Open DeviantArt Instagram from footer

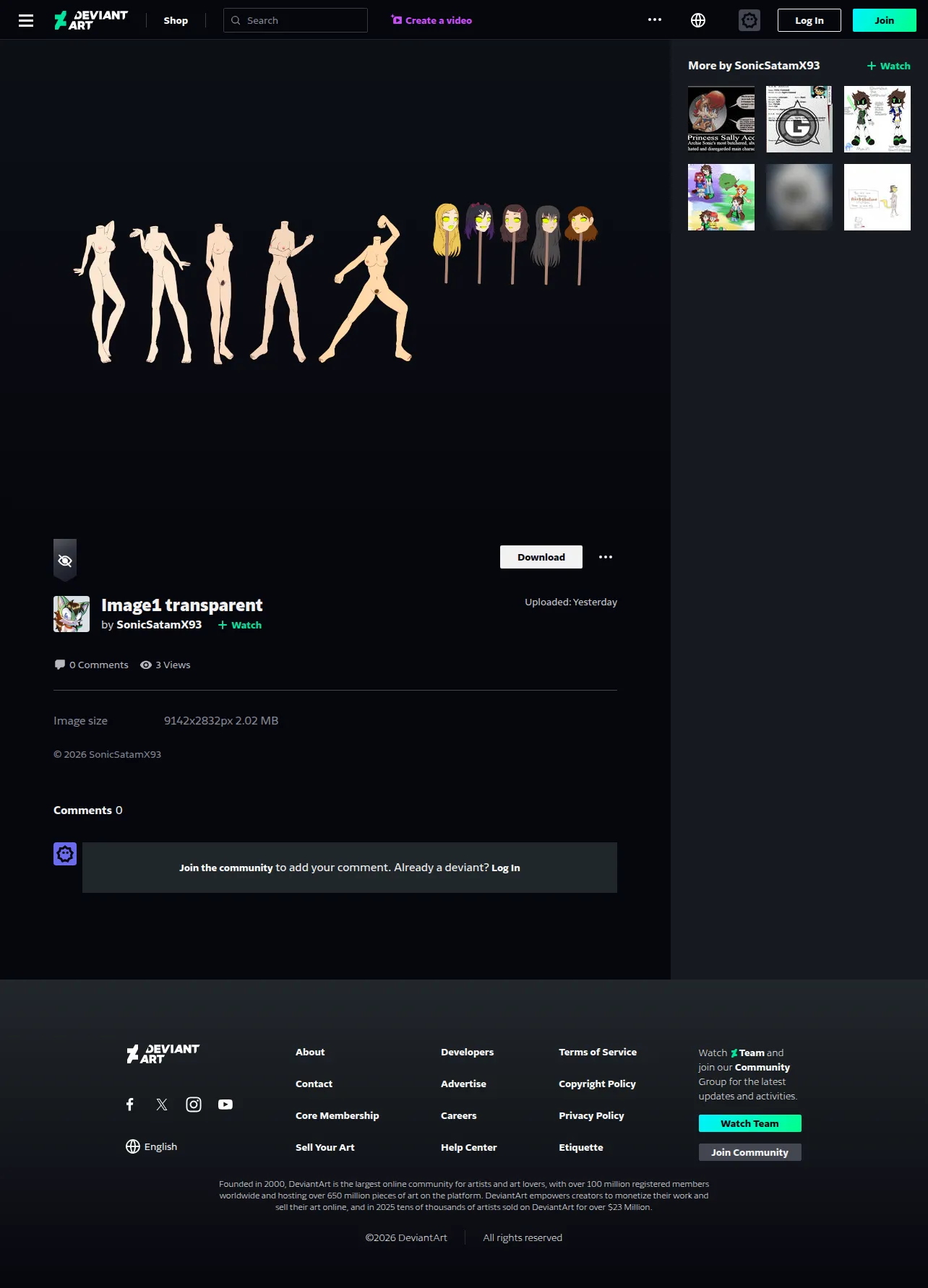point(194,1105)
